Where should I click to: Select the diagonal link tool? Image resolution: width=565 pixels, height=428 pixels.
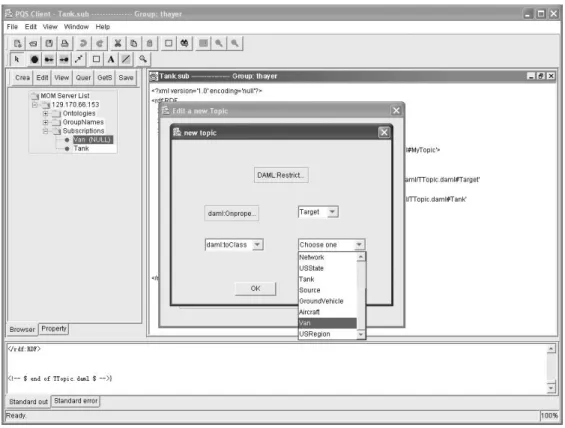79,59
